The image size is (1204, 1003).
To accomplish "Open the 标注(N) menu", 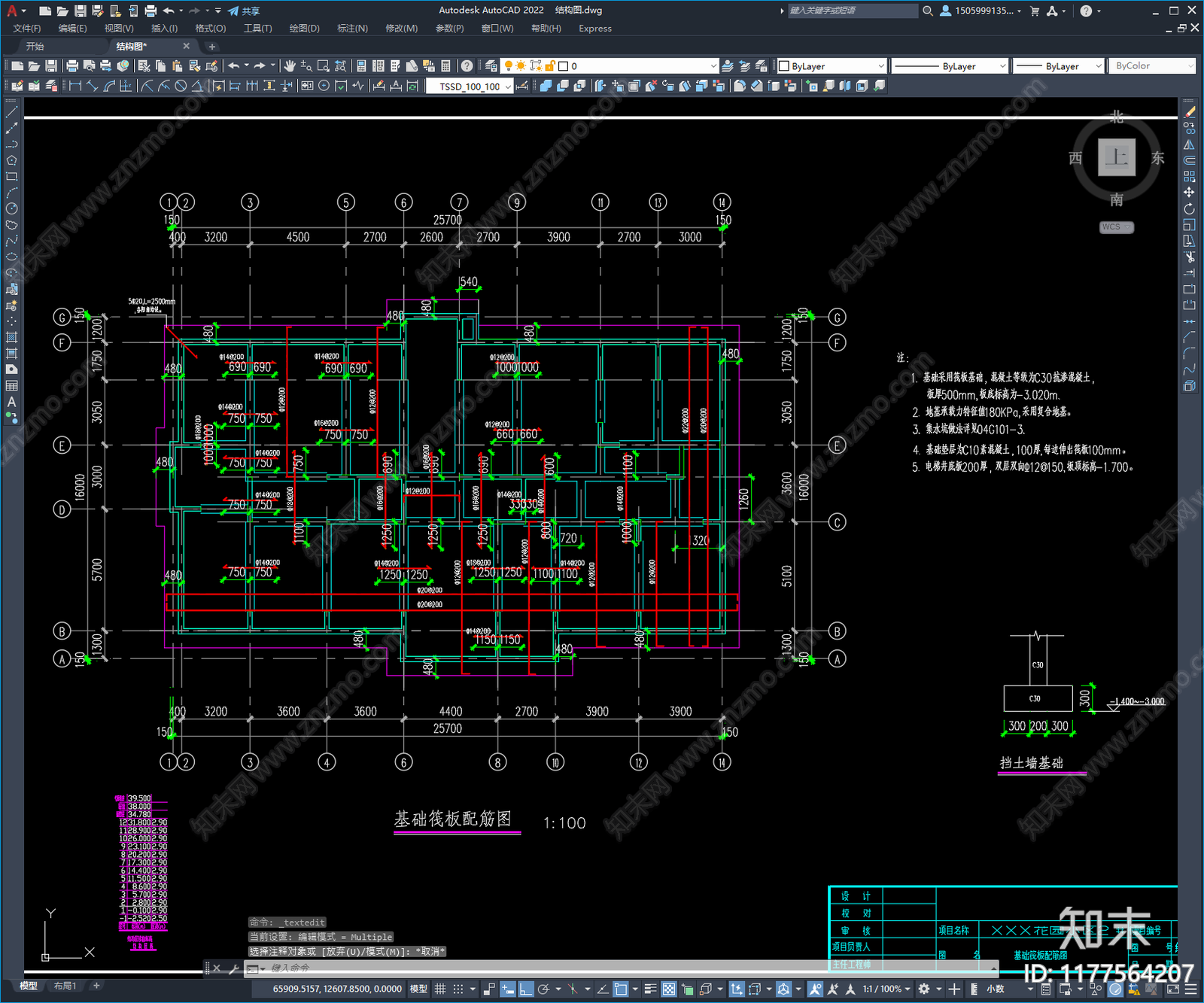I will 352,29.
